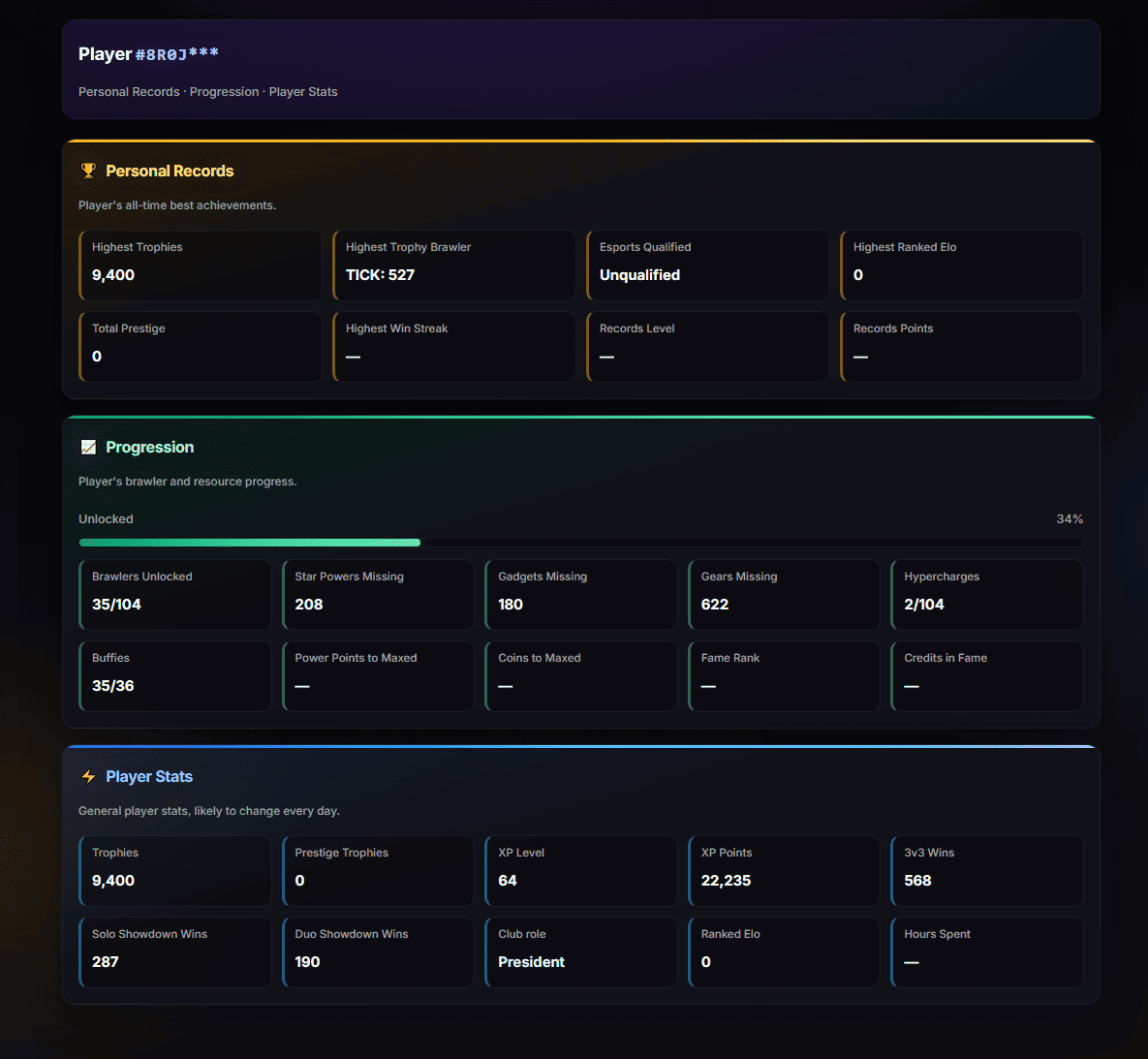Click the lightning bolt icon beside Player Stats
This screenshot has height=1059, width=1148.
tap(88, 776)
